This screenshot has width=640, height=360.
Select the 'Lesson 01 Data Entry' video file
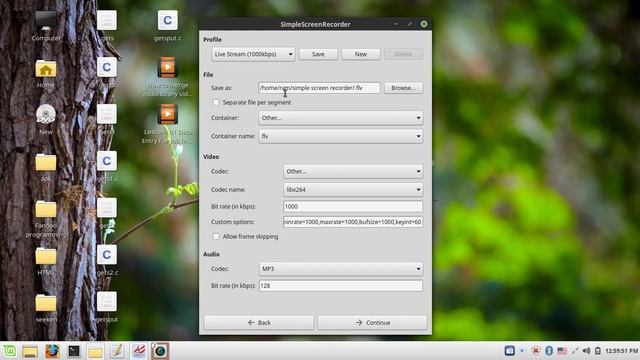pos(167,115)
